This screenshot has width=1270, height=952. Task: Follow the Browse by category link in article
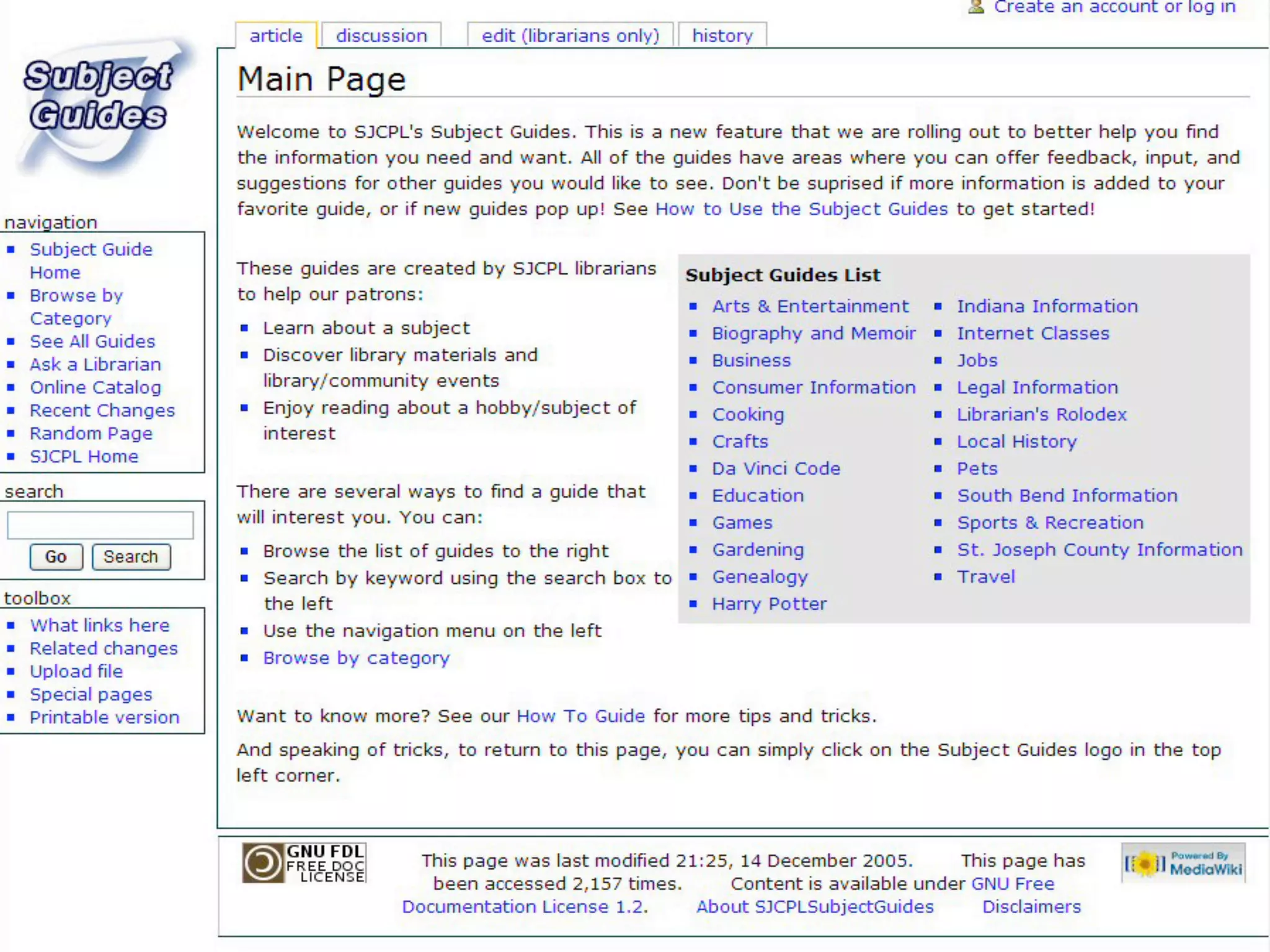pyautogui.click(x=356, y=658)
